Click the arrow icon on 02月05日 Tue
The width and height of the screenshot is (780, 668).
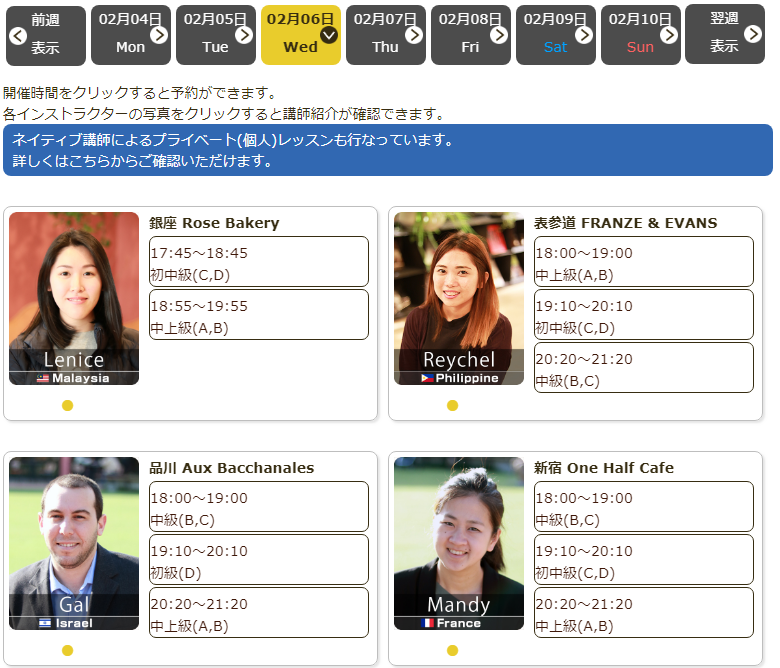pyautogui.click(x=244, y=36)
